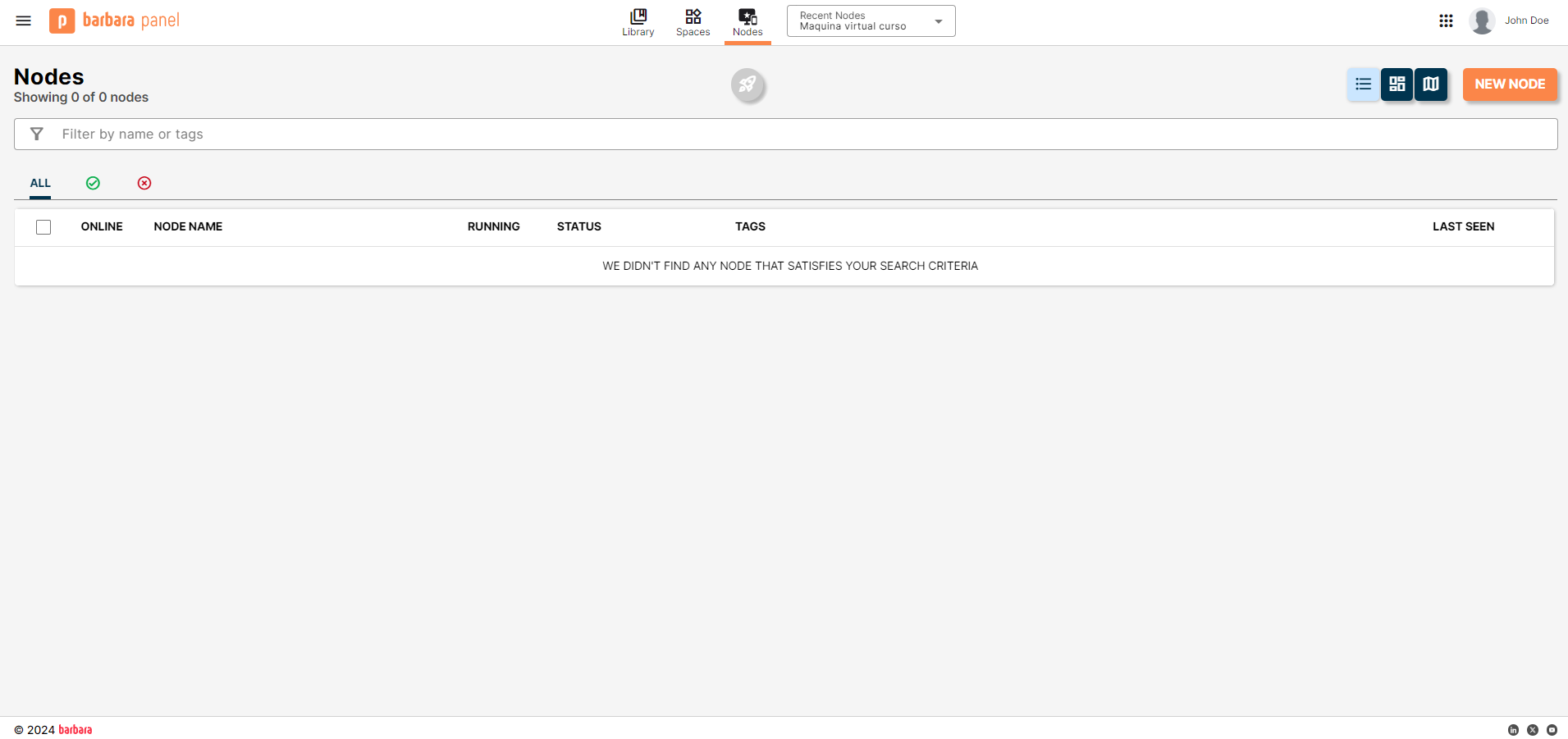Screen dimensions: 1568x739
Task: Open the LinkedIn icon in the footer
Action: click(1514, 730)
